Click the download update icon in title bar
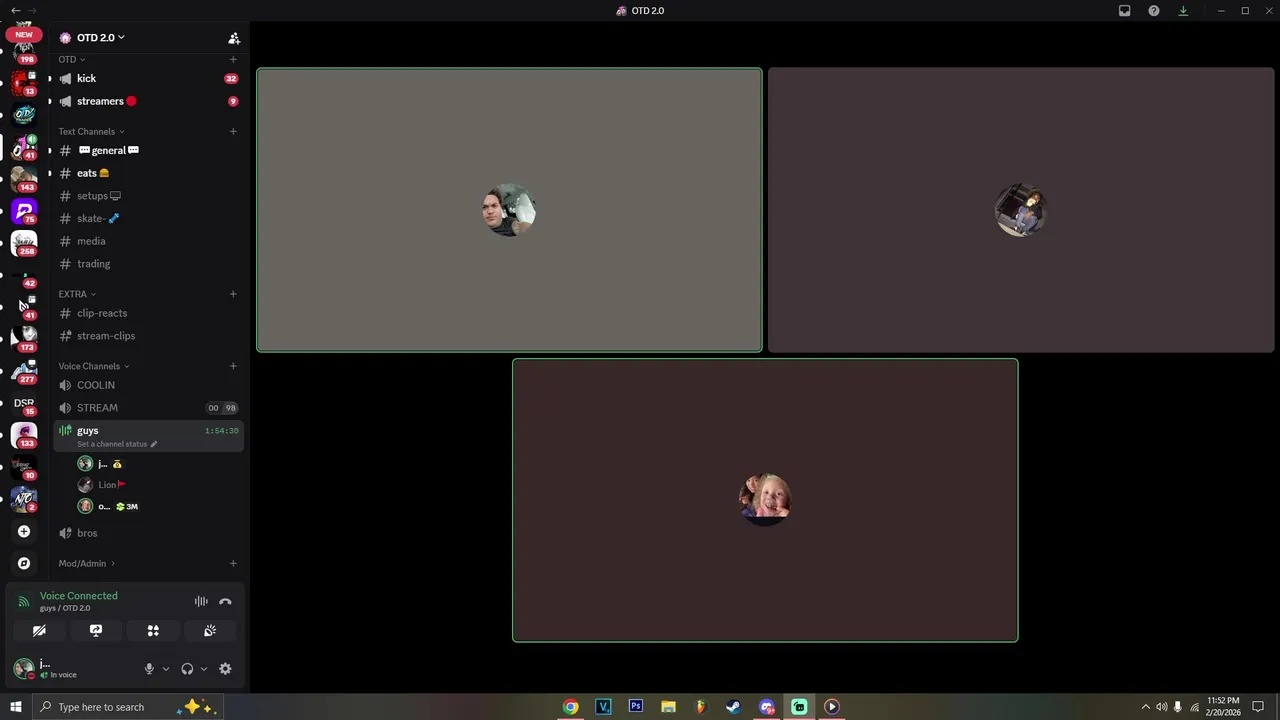The width and height of the screenshot is (1280, 720). [x=1183, y=11]
